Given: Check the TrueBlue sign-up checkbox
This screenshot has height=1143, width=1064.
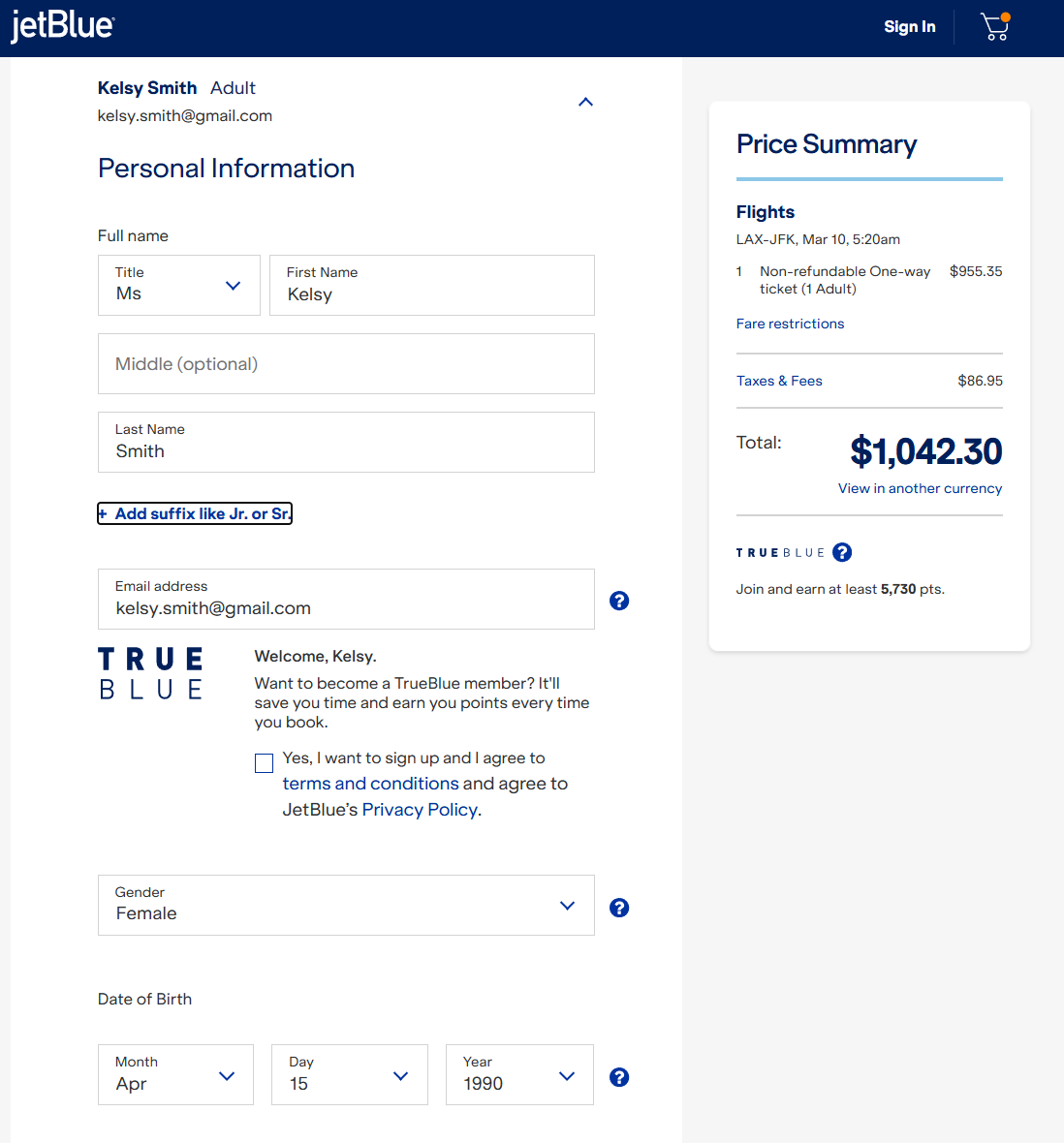Looking at the screenshot, I should (x=264, y=763).
